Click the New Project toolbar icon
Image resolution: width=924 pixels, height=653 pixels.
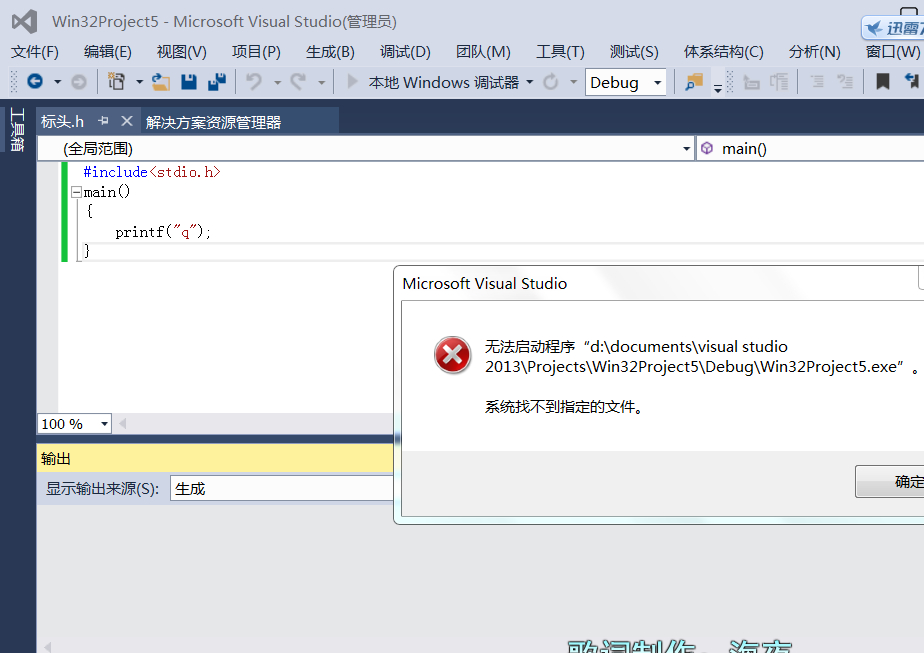[117, 81]
